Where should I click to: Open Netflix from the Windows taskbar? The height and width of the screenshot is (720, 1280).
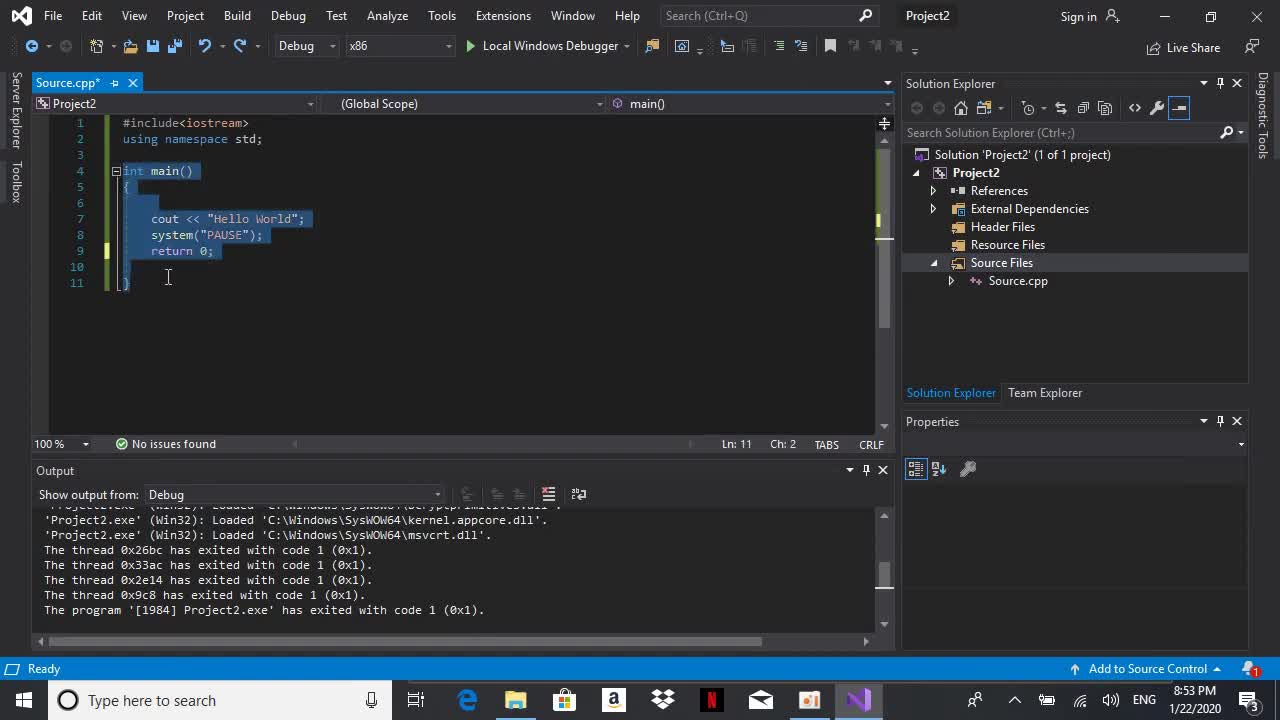(x=711, y=700)
